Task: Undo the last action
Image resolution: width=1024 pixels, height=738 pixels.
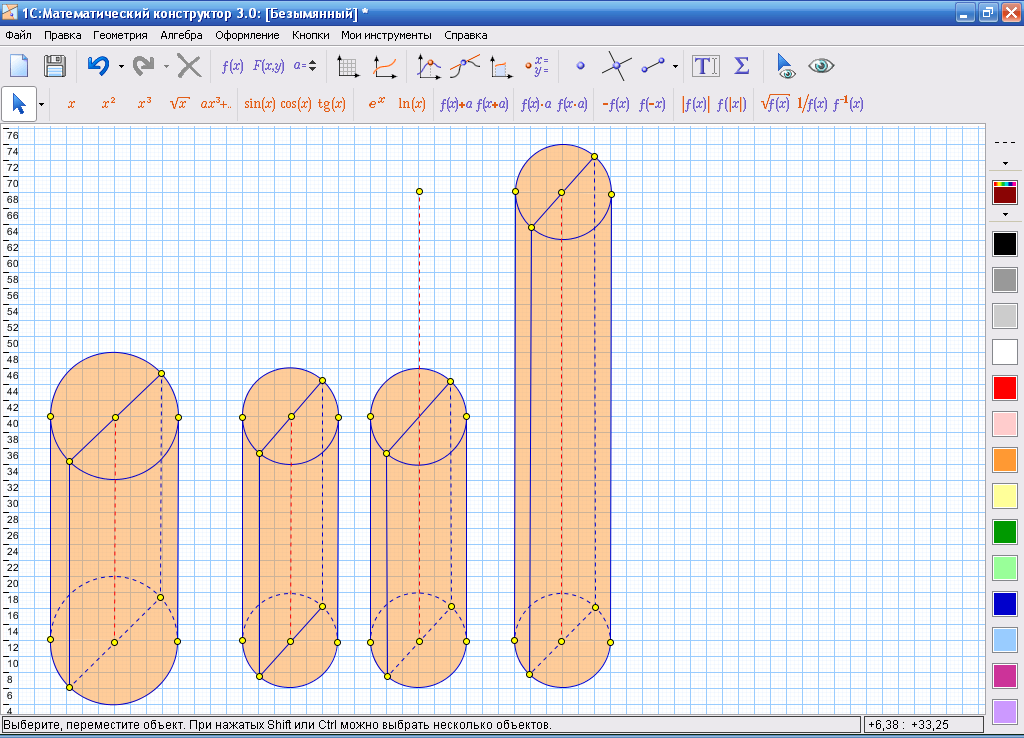Action: coord(98,66)
